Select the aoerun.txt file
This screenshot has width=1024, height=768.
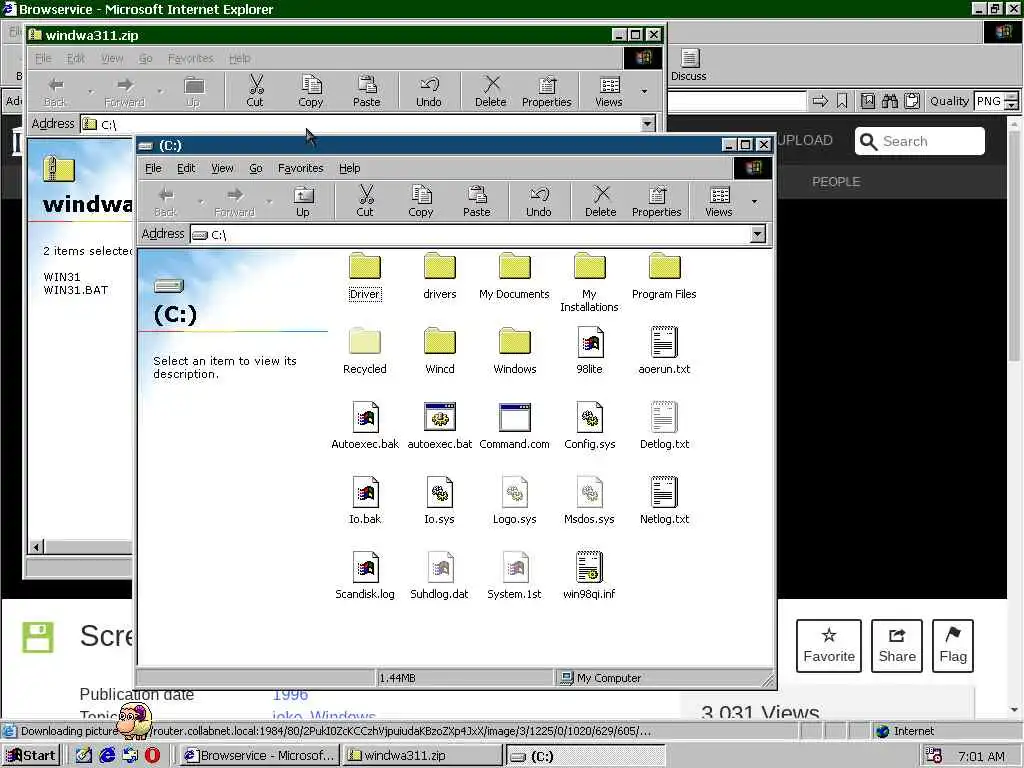[664, 351]
